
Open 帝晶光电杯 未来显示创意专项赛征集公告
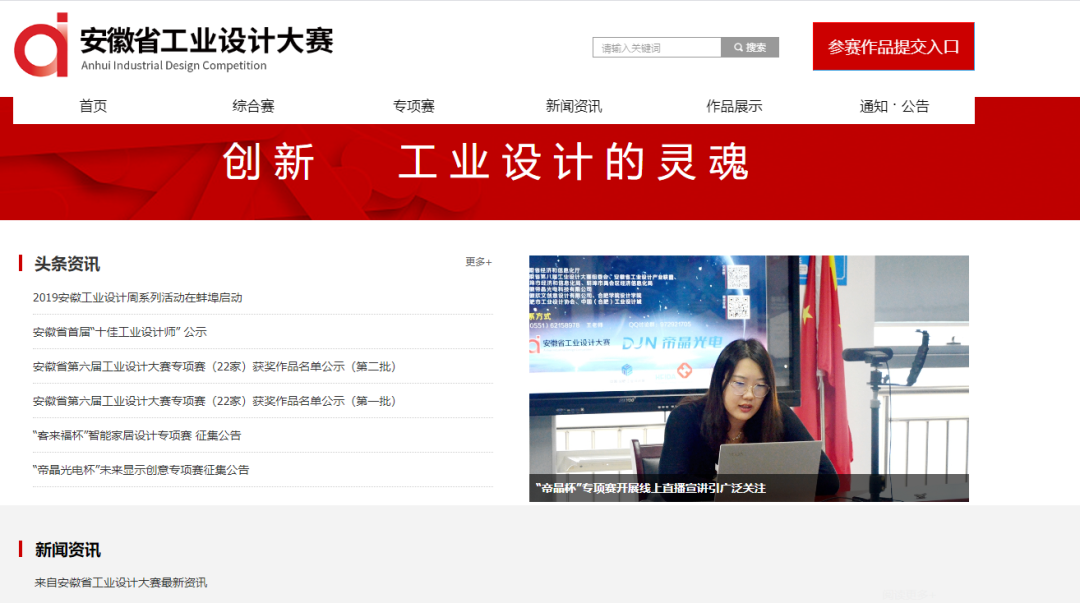coord(141,470)
